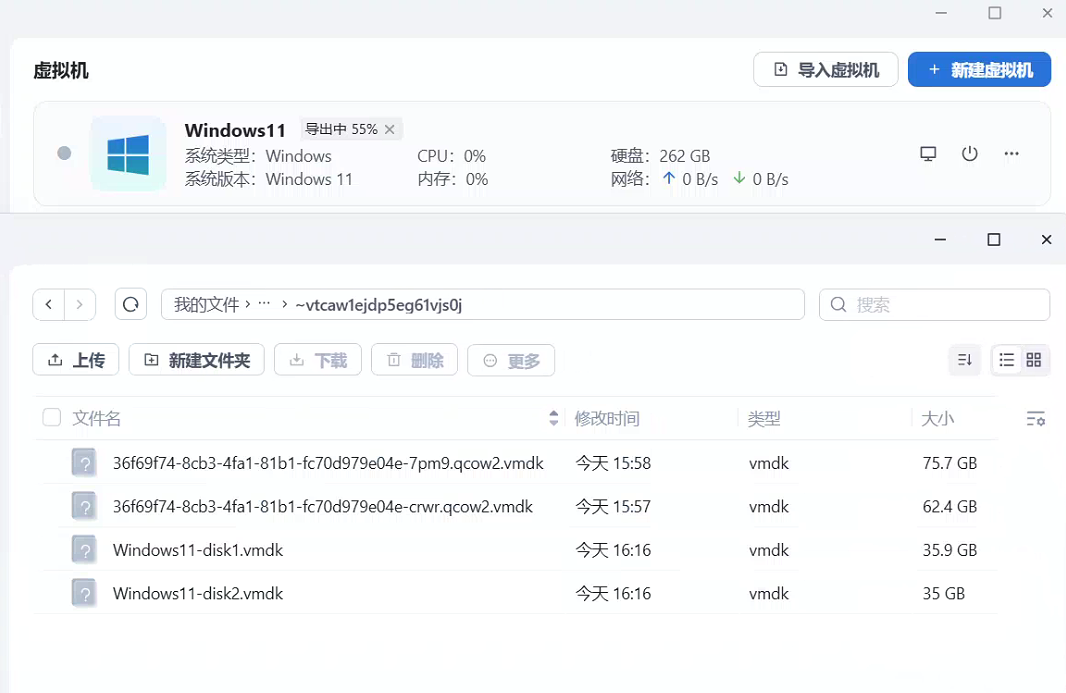The width and height of the screenshot is (1066, 693).
Task: Open the Windows11 VM console monitor icon
Action: click(928, 154)
